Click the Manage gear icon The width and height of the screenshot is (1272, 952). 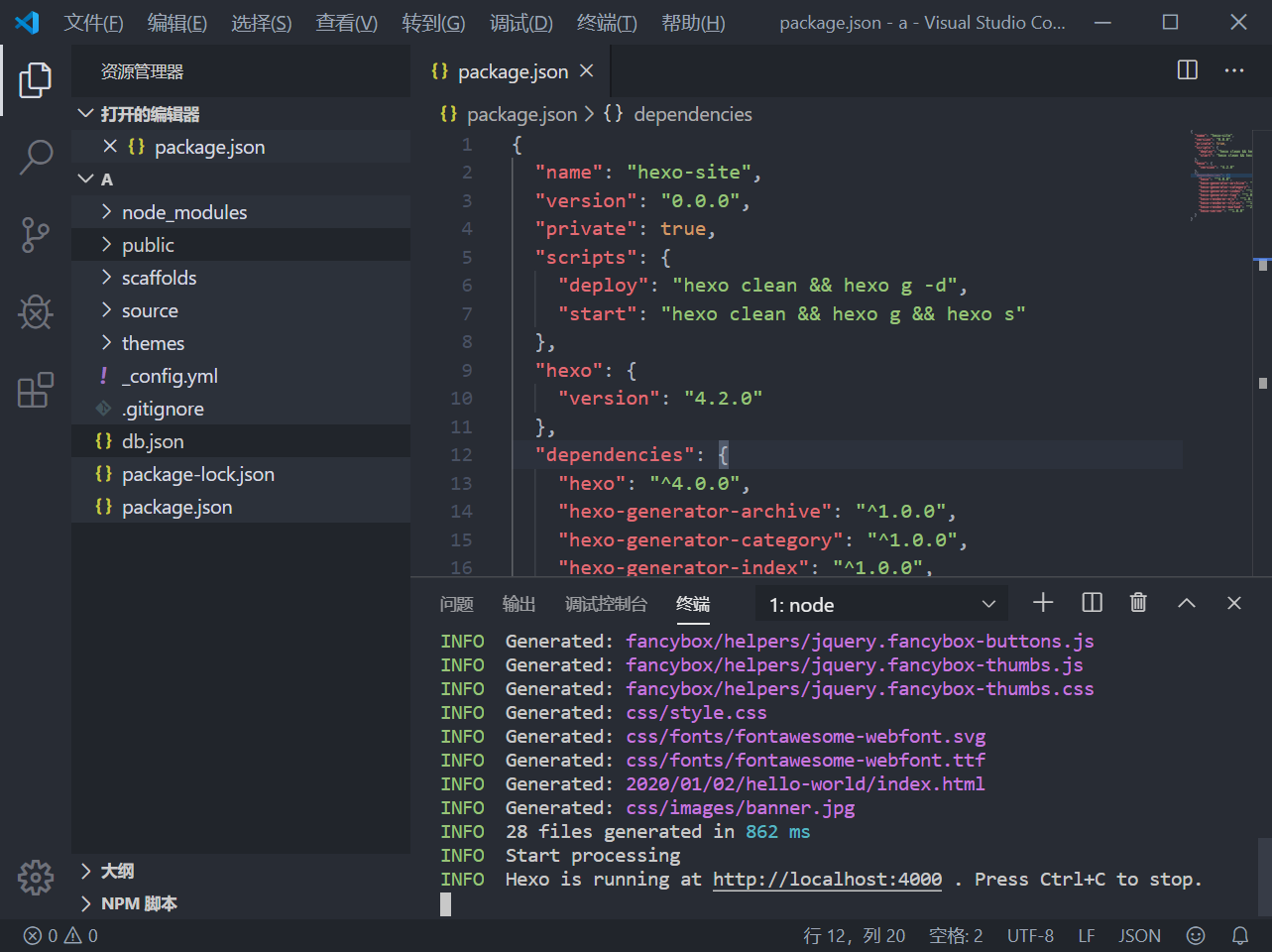pos(36,877)
